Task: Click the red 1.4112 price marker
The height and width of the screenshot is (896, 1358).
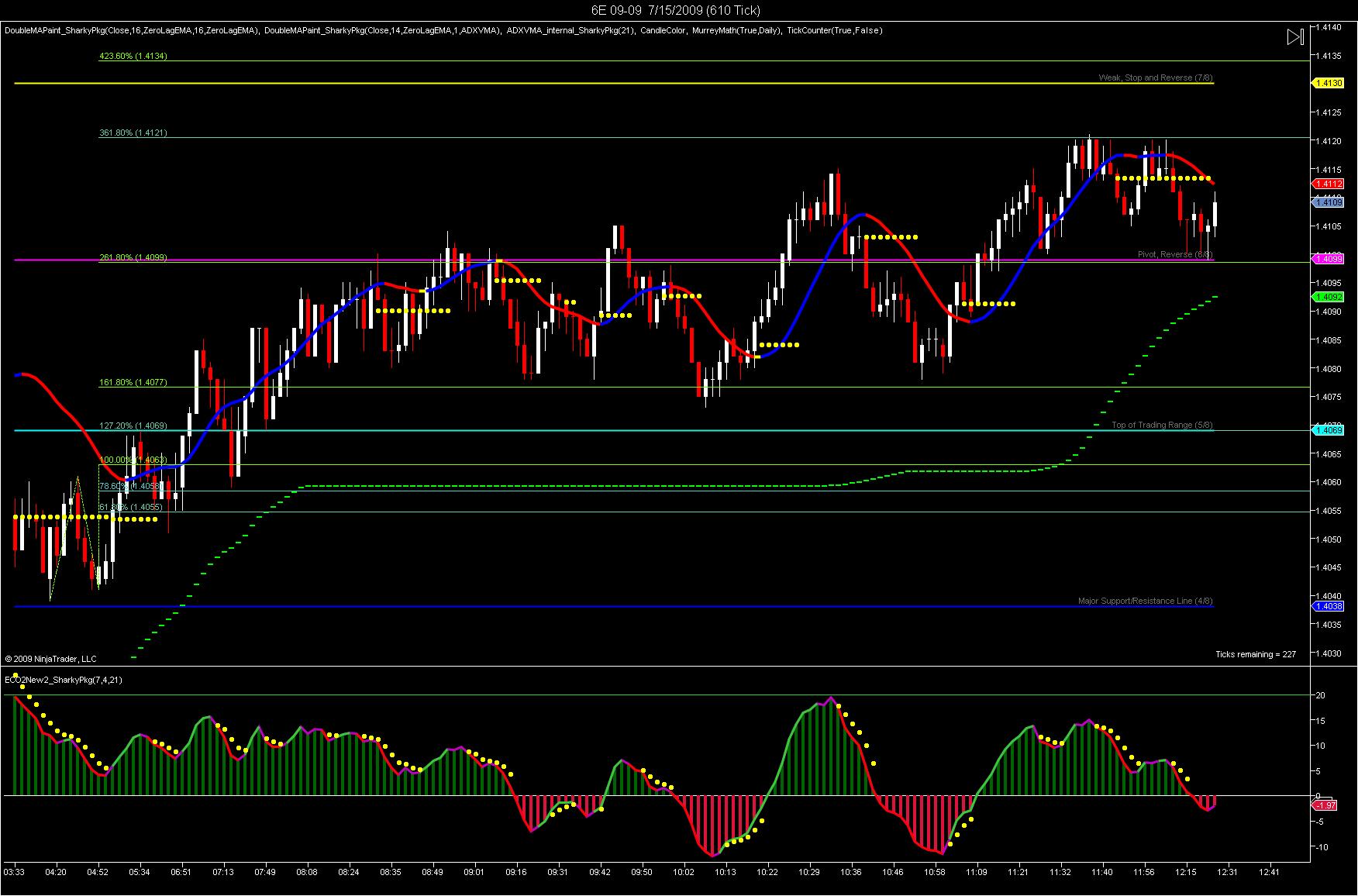Action: coord(1328,184)
